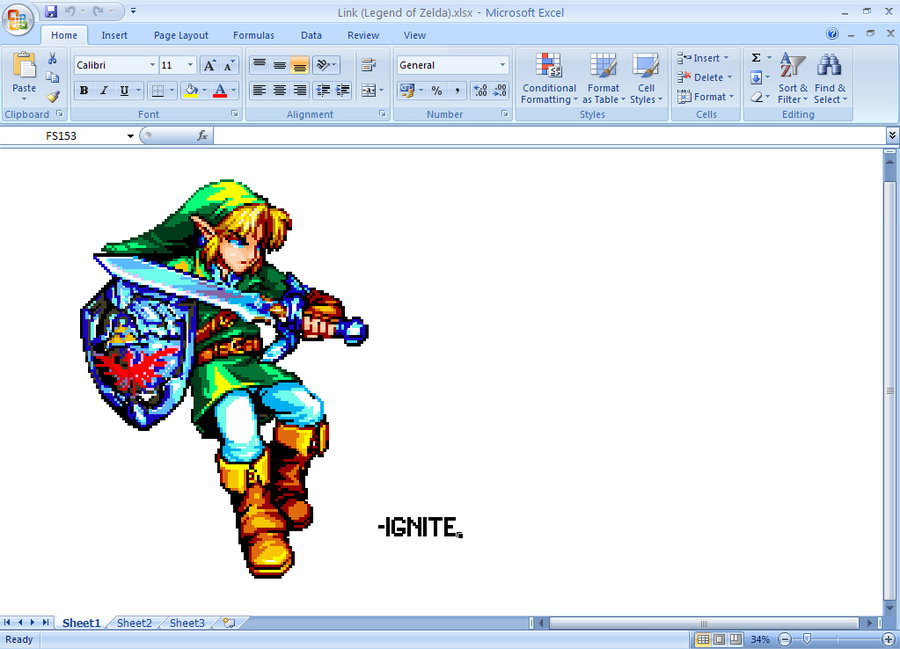
Task: Switch to the Formulas ribbon tab
Action: 253,35
